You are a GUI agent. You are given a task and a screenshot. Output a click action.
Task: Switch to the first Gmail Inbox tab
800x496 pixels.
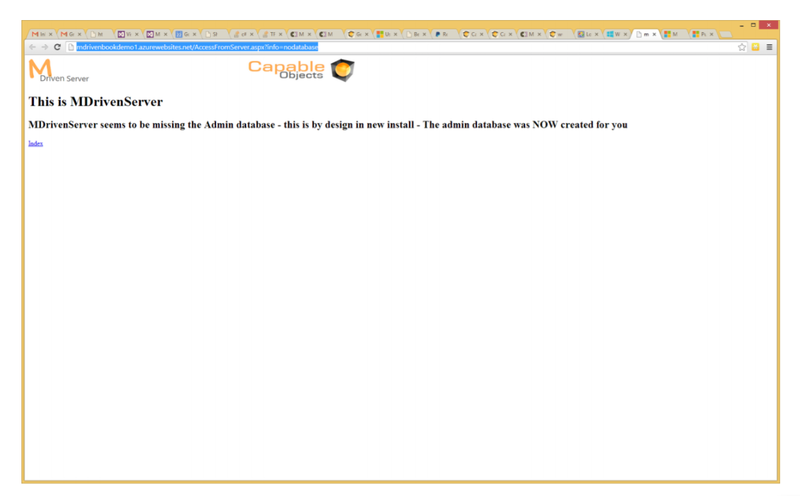pos(40,34)
